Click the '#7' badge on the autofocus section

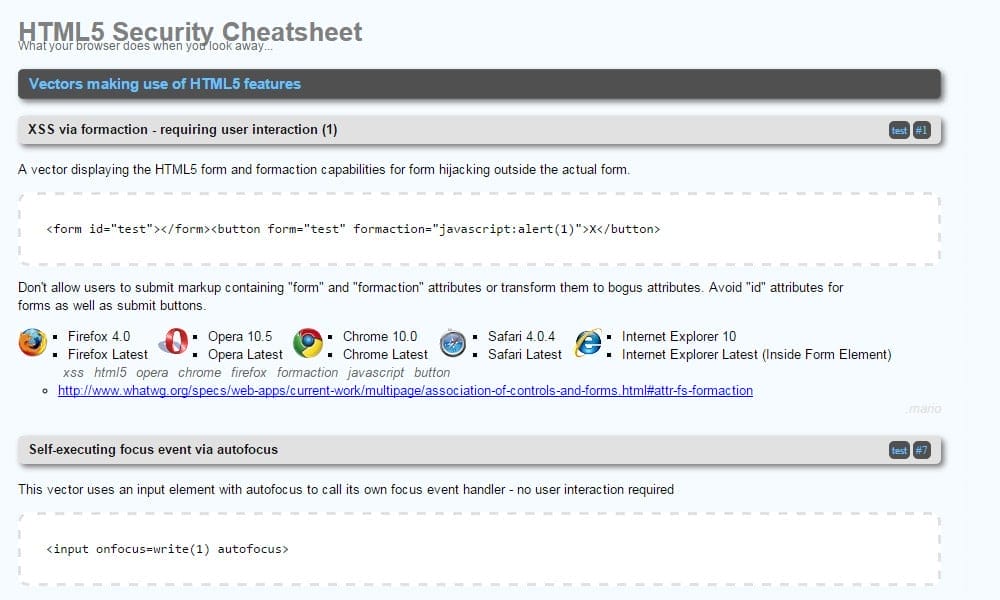point(922,450)
